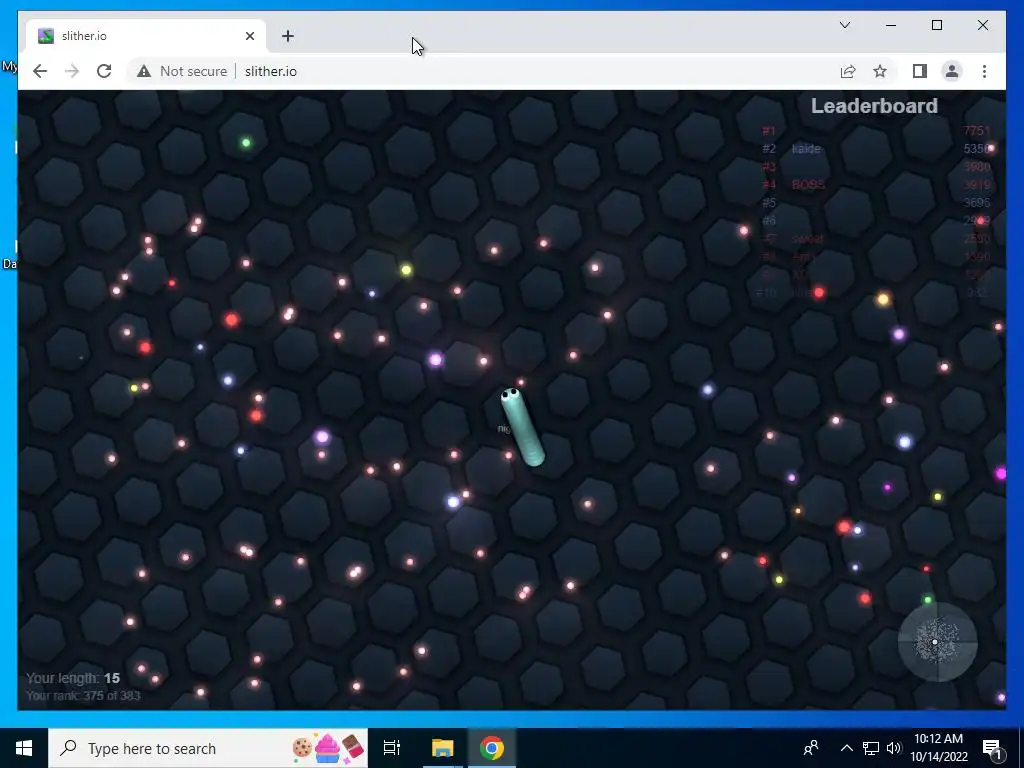
Task: Open the Chrome profile avatar menu
Action: (952, 71)
